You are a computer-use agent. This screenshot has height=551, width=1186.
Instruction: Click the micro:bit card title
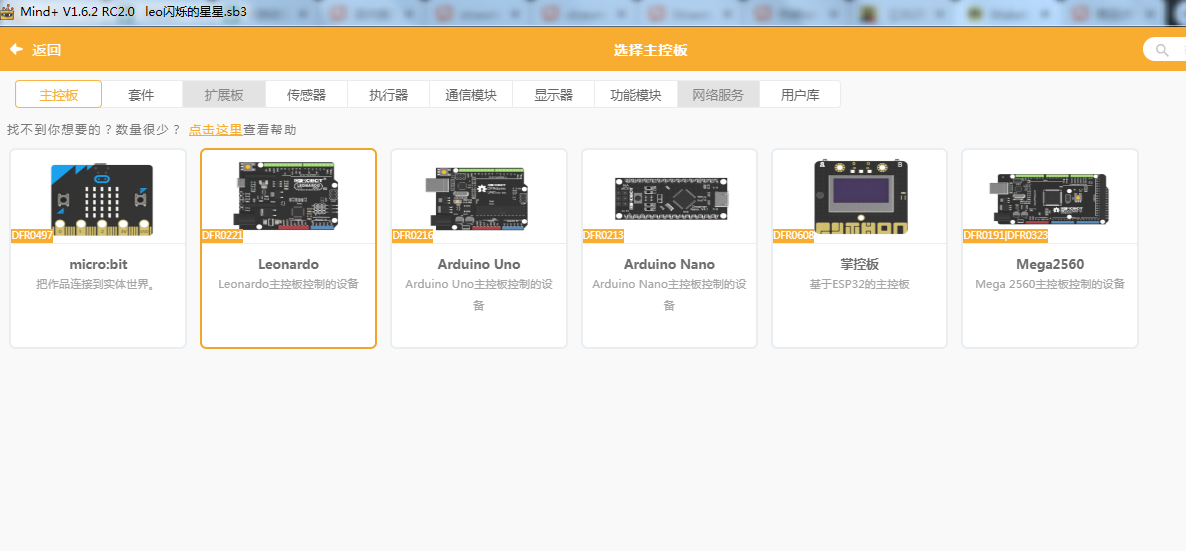98,265
